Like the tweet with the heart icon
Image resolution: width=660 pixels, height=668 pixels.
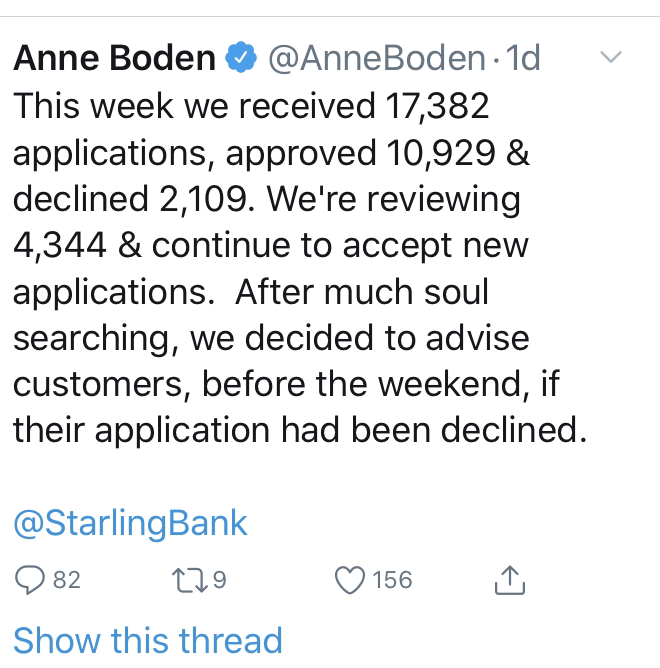coord(350,580)
